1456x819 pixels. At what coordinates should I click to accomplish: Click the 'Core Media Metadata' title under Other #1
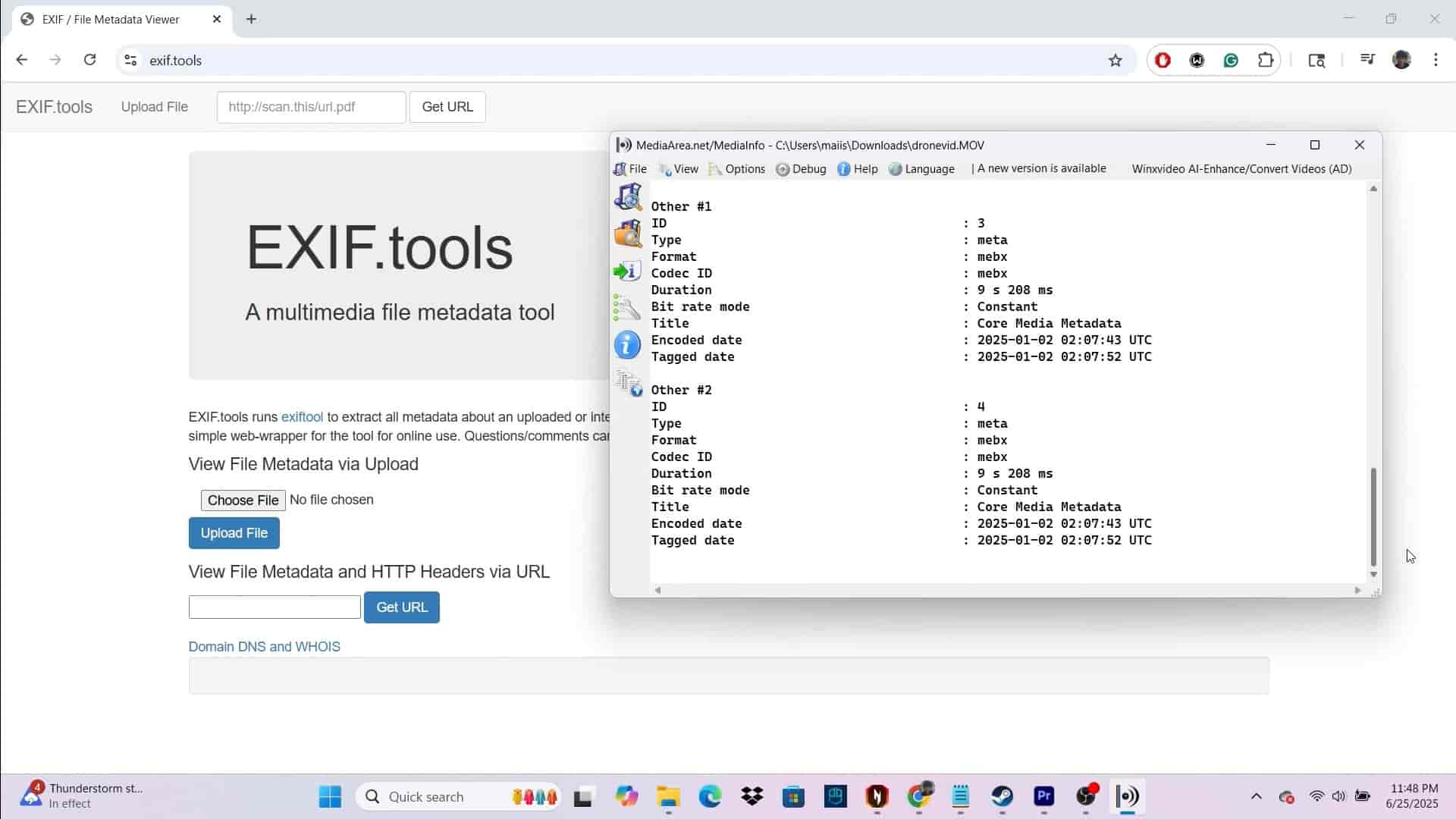(1049, 323)
